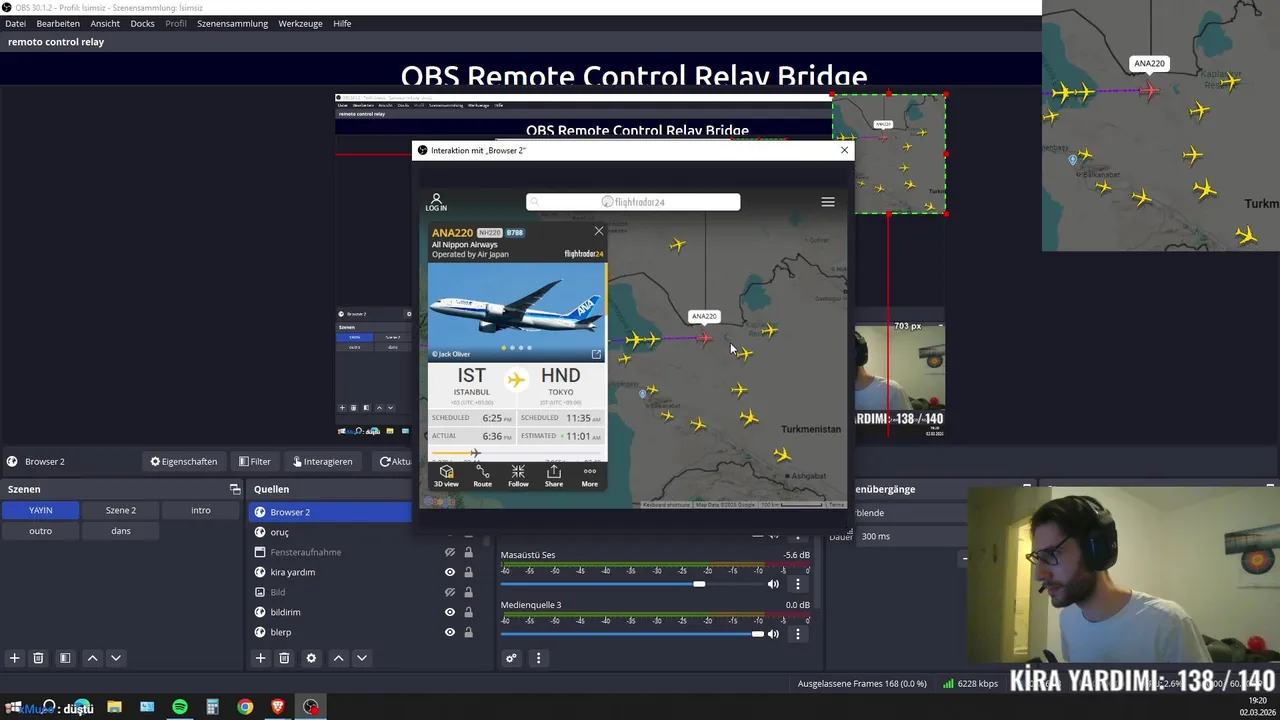Move source up in Quellen list

click(x=338, y=658)
